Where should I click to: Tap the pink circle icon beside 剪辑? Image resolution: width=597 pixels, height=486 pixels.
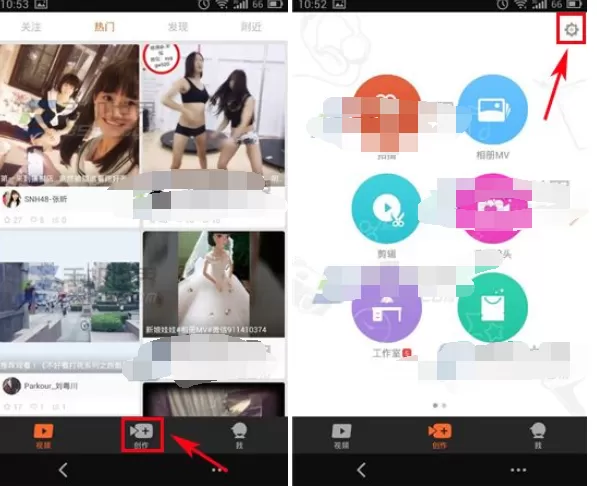(492, 208)
